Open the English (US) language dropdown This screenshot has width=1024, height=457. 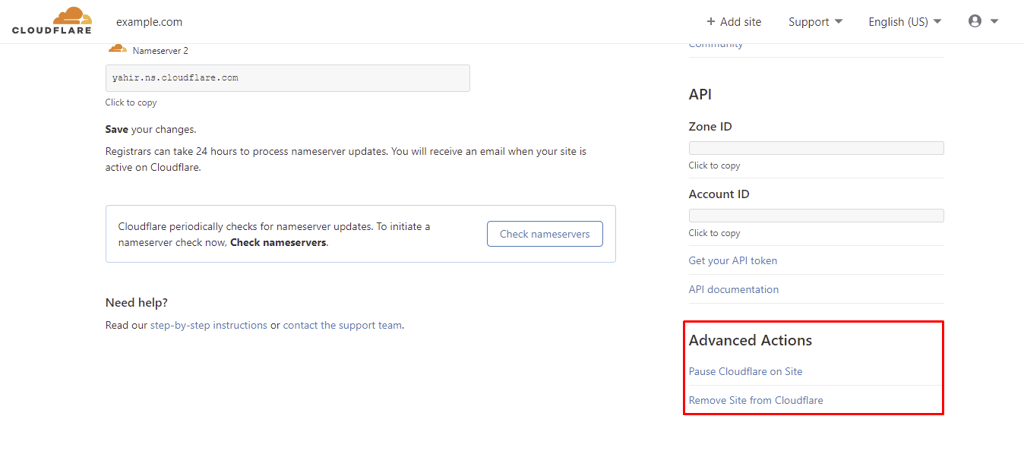click(904, 22)
